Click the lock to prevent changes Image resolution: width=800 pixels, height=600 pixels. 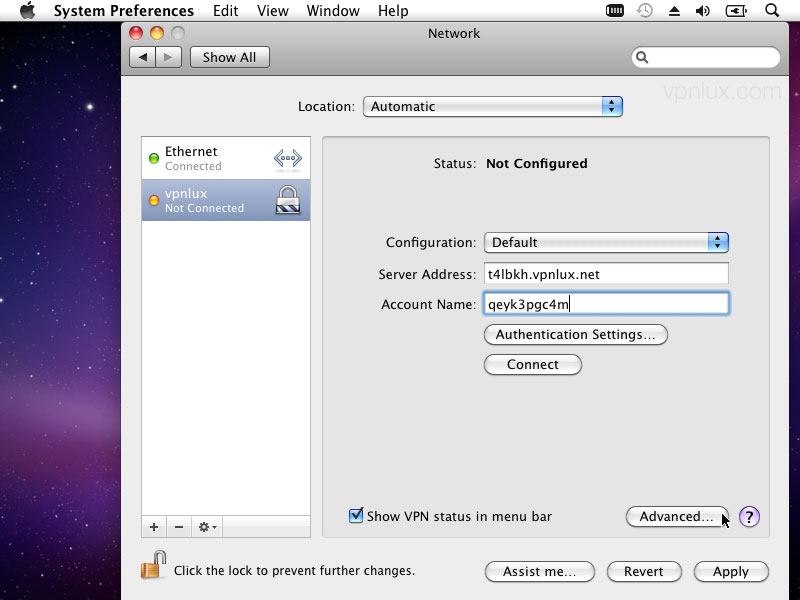tap(154, 565)
